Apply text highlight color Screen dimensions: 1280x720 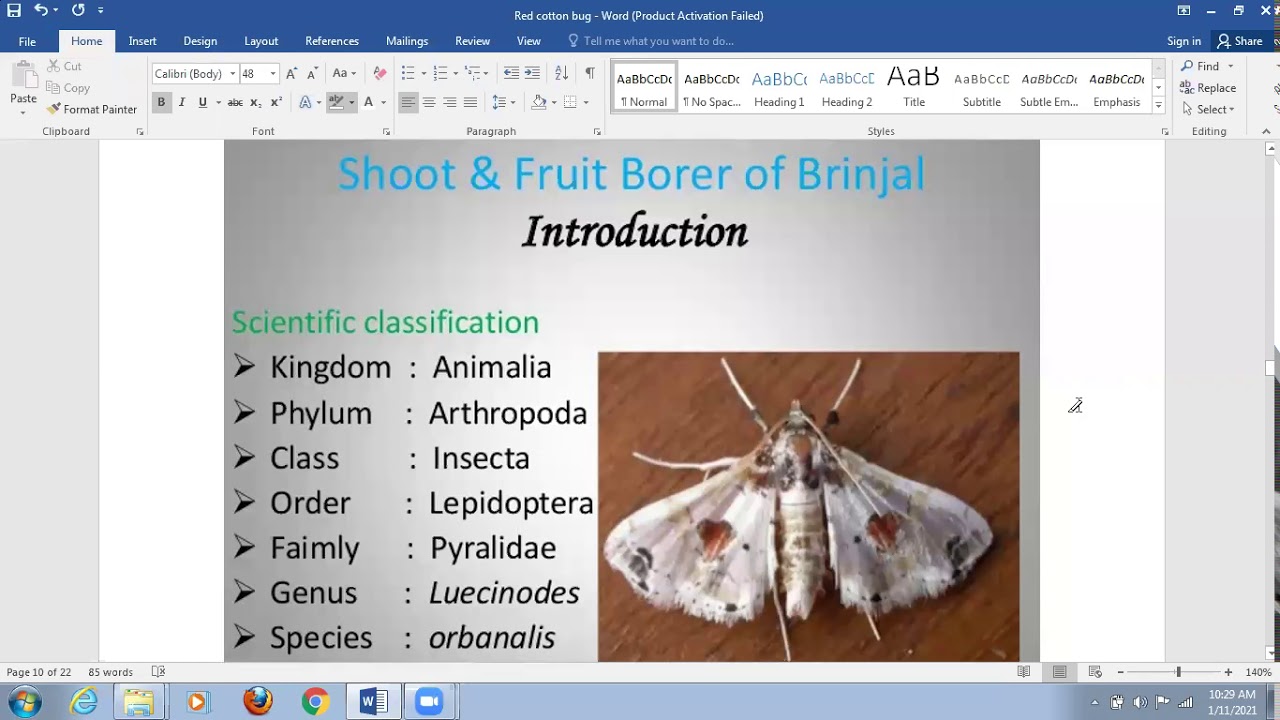point(336,102)
